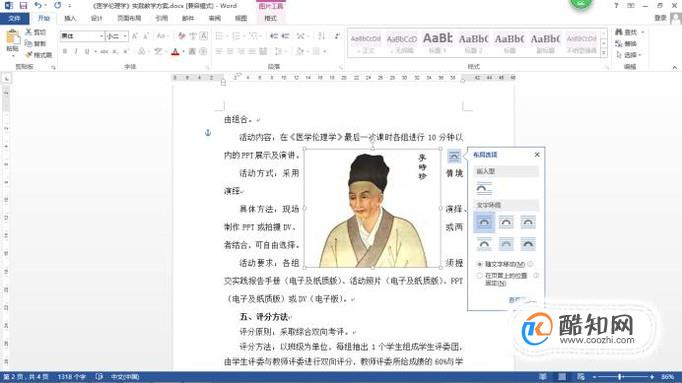The height and width of the screenshot is (383, 682).
Task: Close the layout options panel
Action: pyautogui.click(x=537, y=154)
